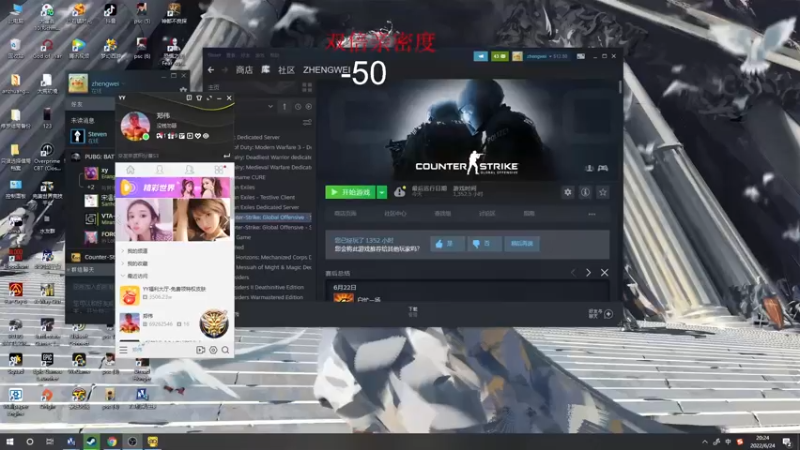Dismiss the post-game summary with X
The image size is (800, 450).
point(605,273)
